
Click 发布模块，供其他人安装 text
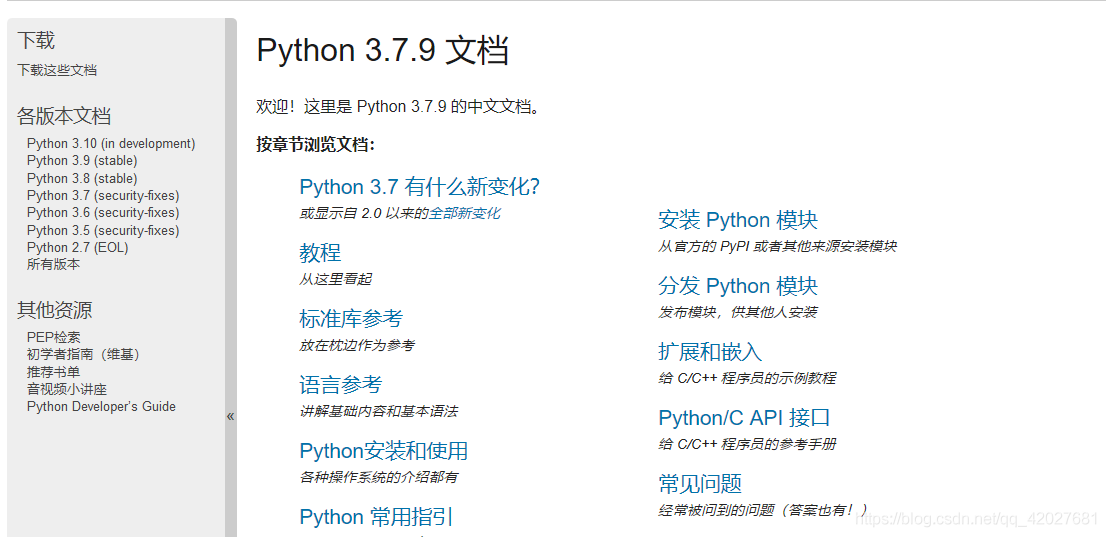coord(738,312)
